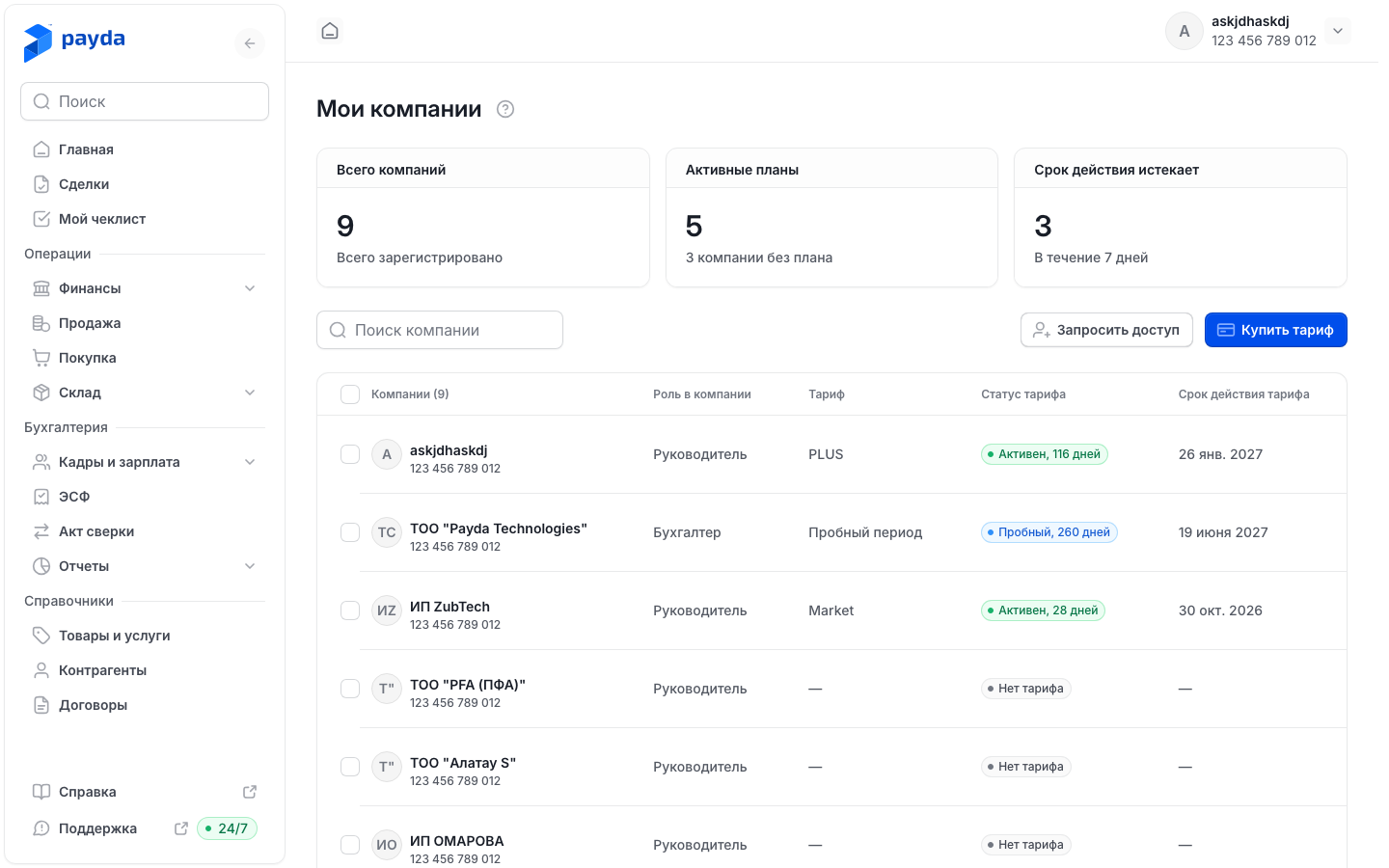Focus the Поиск компании search field
The height and width of the screenshot is (868, 1389).
coord(440,330)
